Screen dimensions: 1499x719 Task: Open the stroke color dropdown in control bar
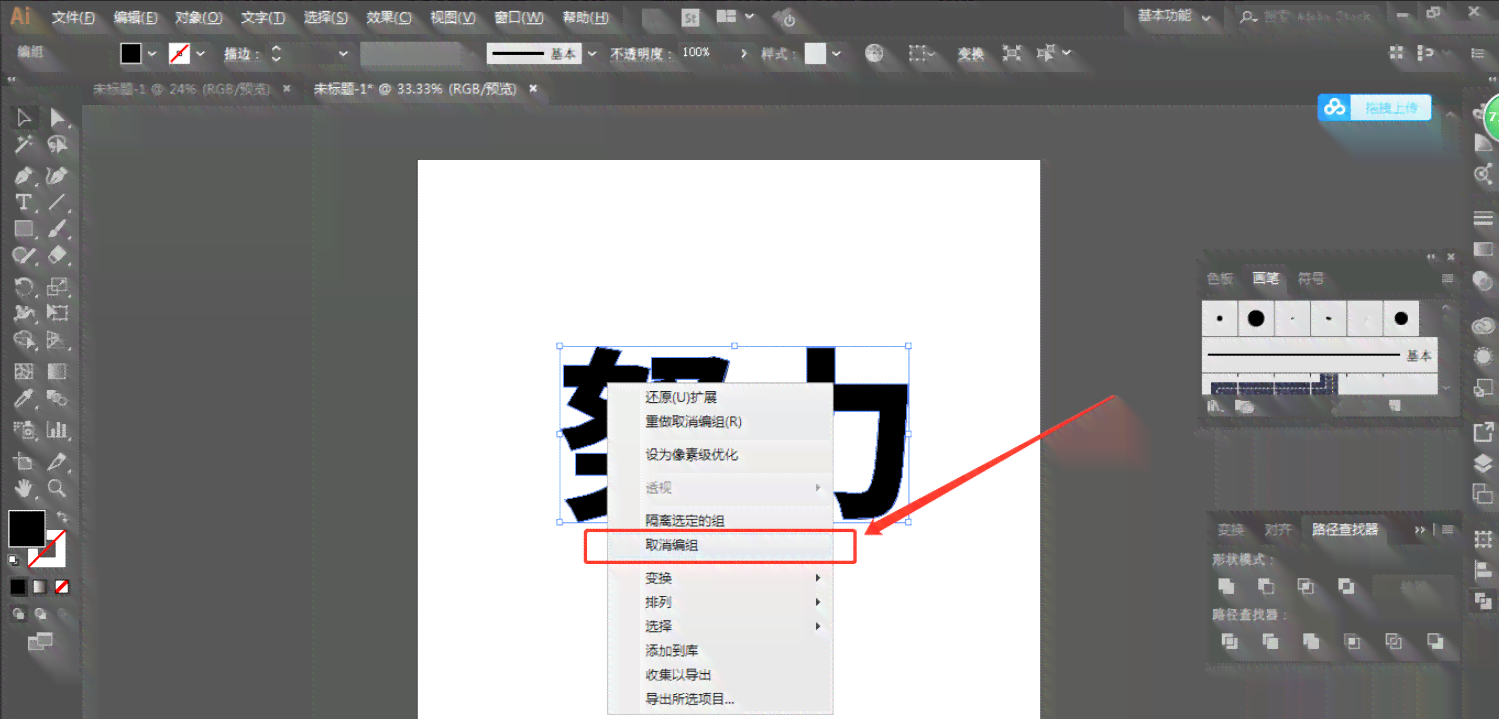coord(200,54)
